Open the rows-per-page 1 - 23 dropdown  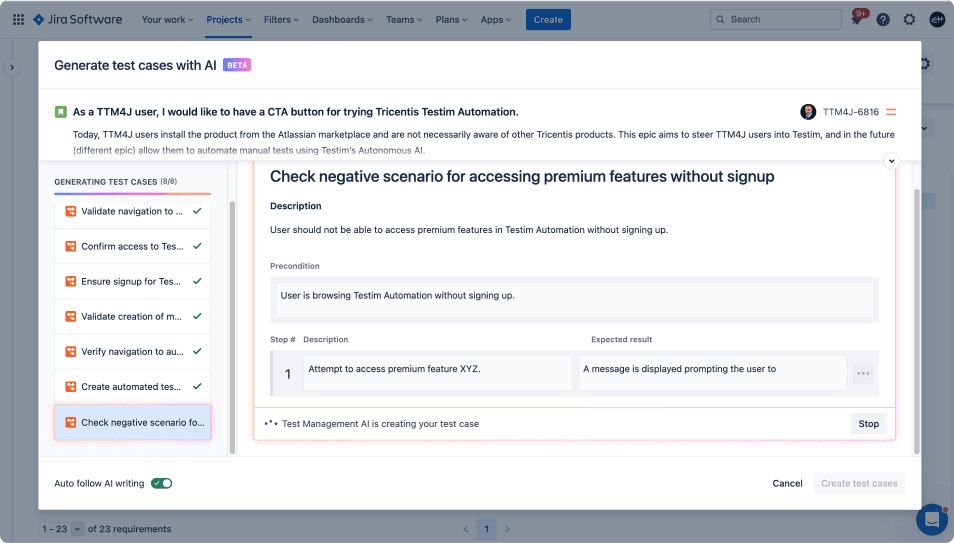(61, 529)
